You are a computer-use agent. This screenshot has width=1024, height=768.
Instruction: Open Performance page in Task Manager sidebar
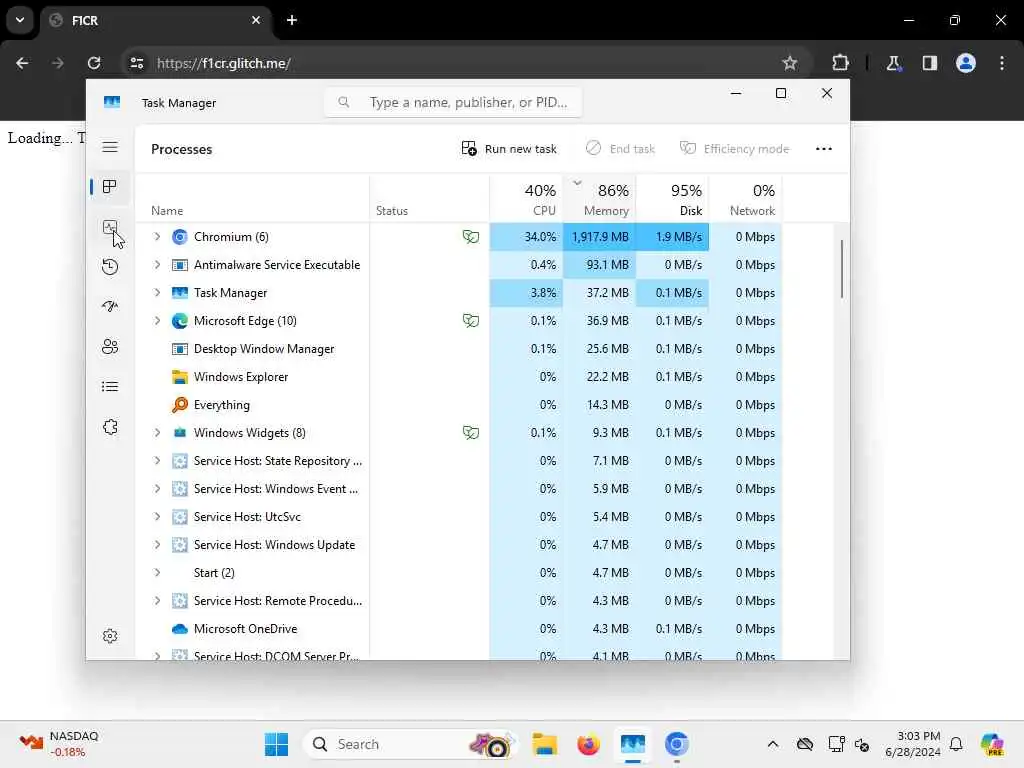click(110, 227)
